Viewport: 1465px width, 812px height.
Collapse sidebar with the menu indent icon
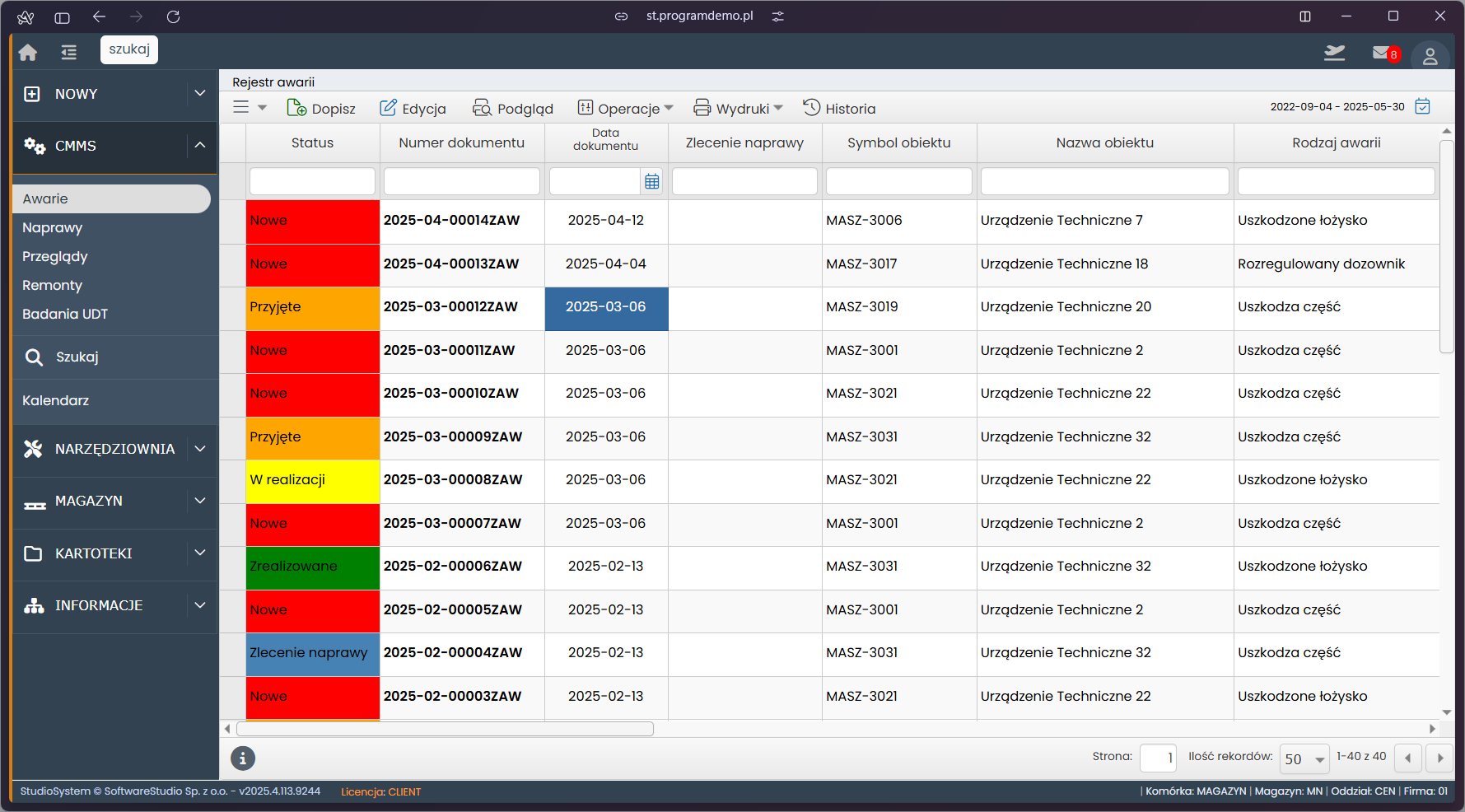point(69,53)
